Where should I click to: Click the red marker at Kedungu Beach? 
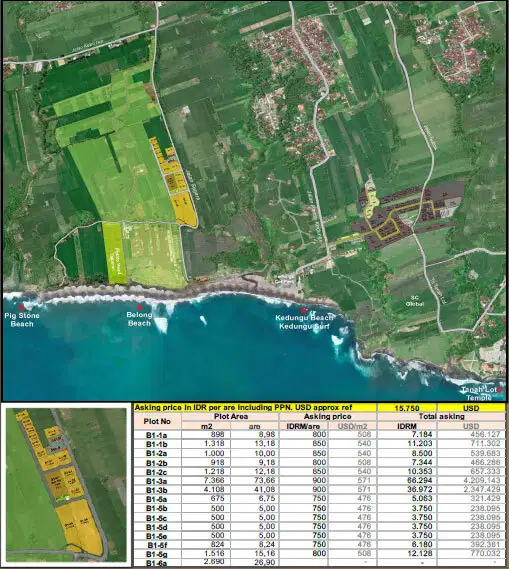tap(303, 311)
